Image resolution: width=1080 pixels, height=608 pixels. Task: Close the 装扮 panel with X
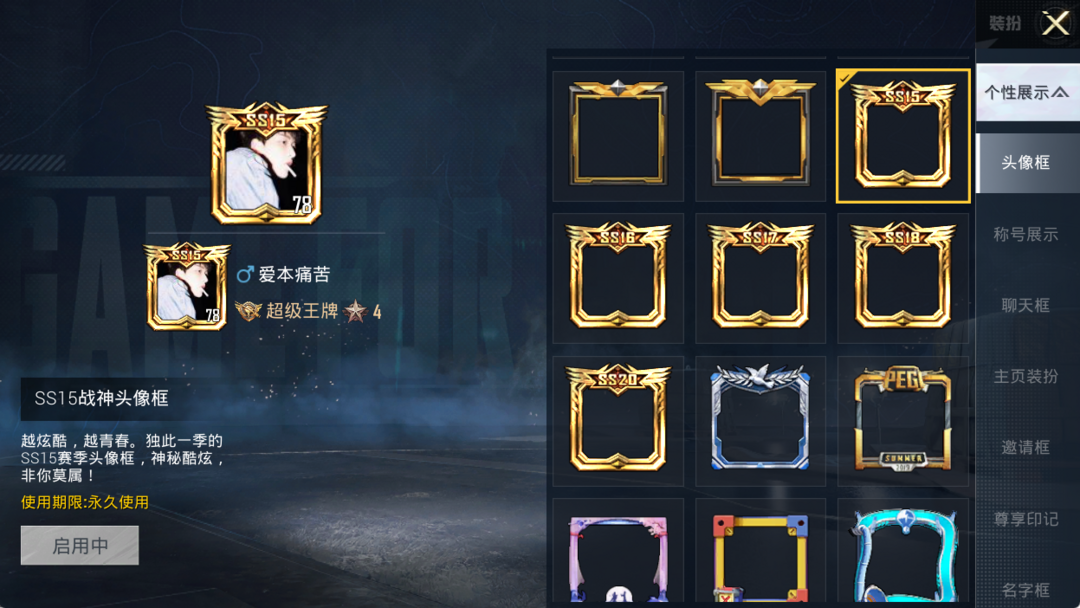coord(1055,23)
